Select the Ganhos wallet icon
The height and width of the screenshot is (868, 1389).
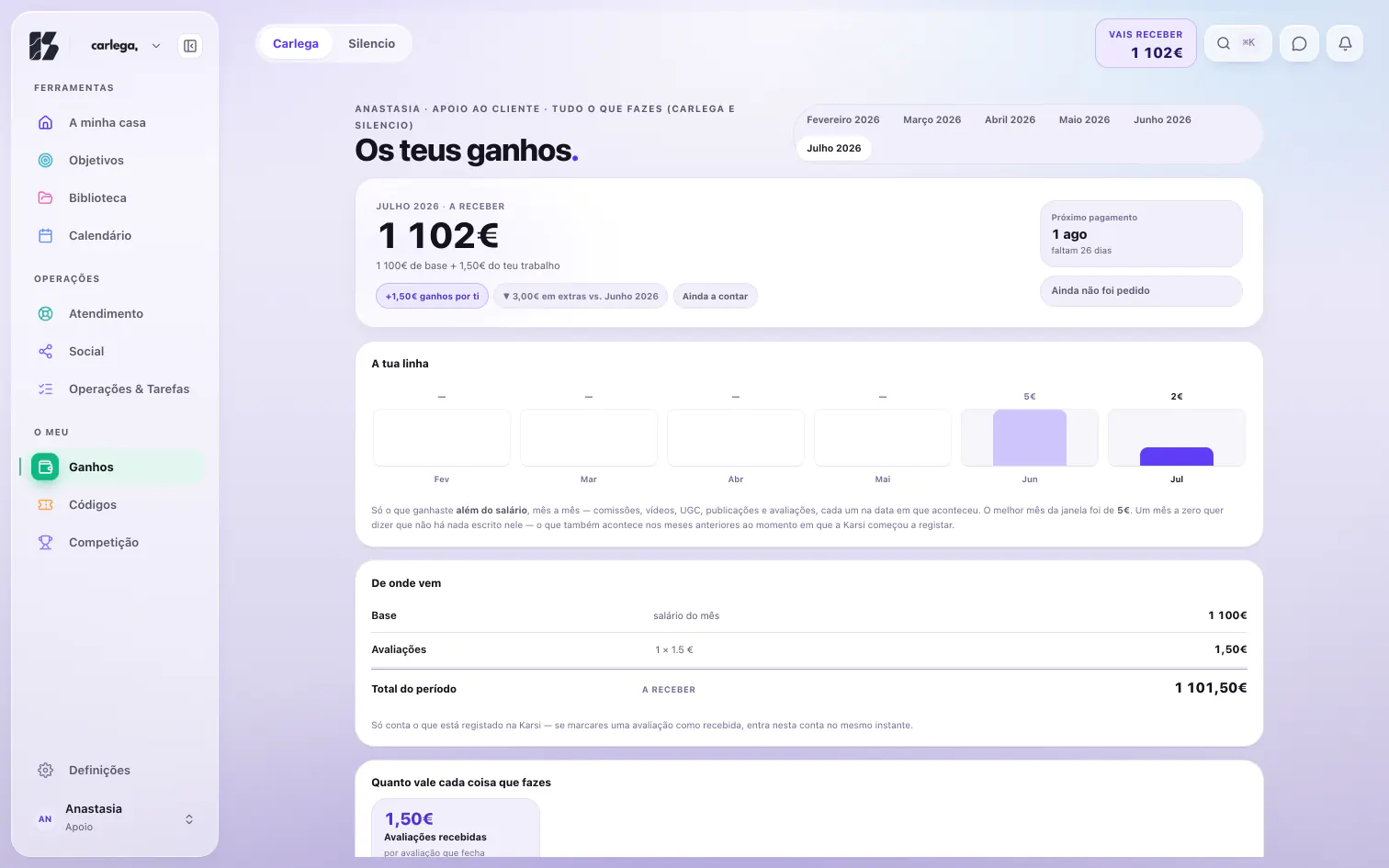(x=45, y=467)
